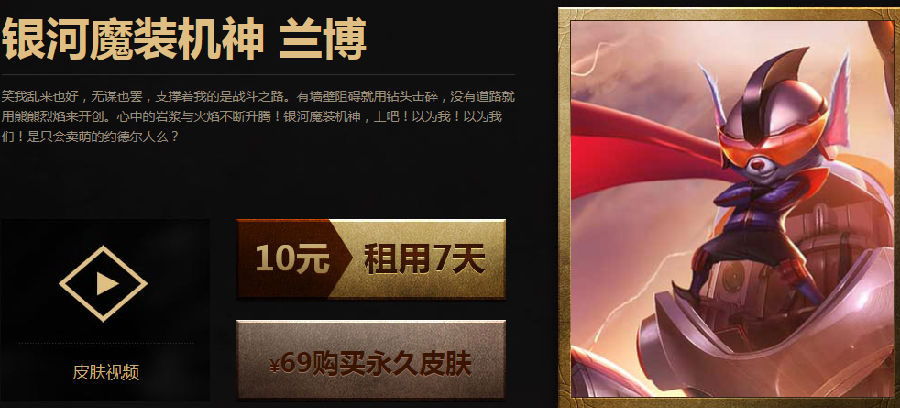
Task: Click the dotted divider above 皮肤视频
Action: (106, 343)
